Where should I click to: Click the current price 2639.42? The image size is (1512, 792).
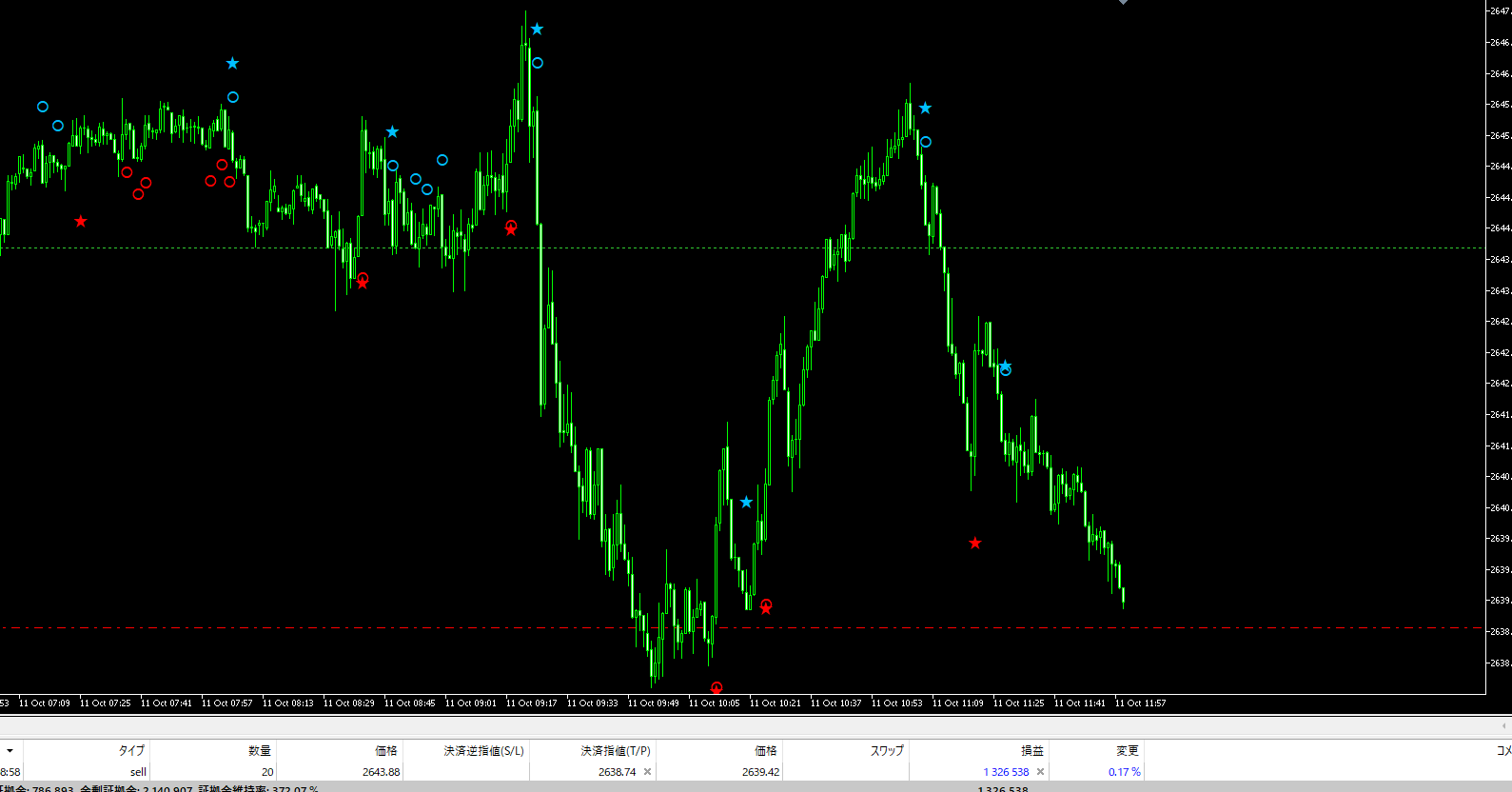tap(760, 772)
